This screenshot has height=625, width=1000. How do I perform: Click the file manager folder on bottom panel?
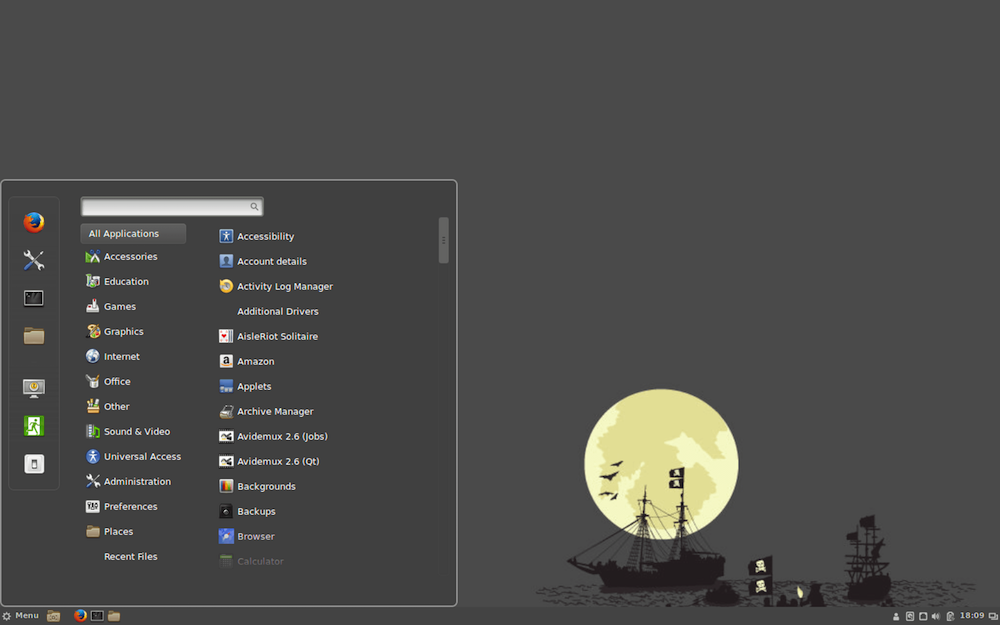click(x=114, y=615)
